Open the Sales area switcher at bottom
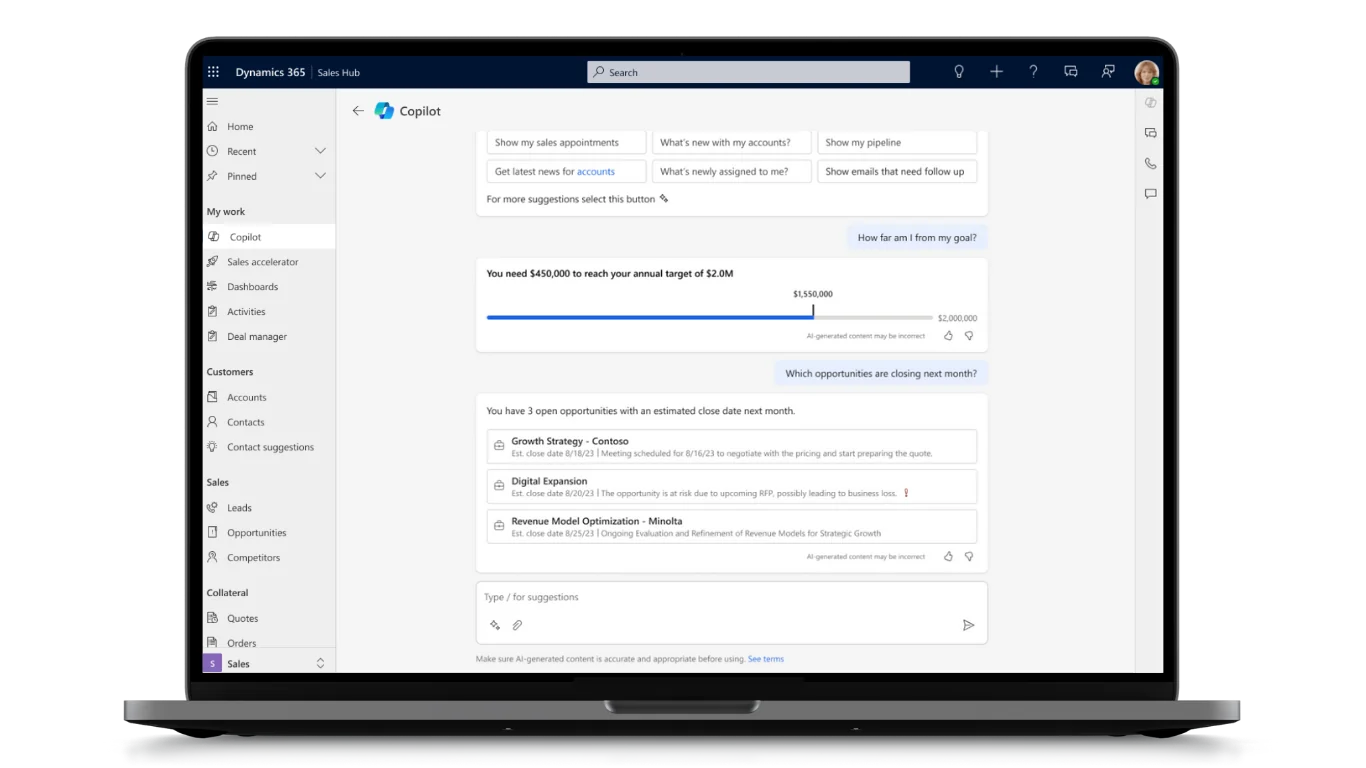Screen dimensions: 1366x768 point(268,663)
